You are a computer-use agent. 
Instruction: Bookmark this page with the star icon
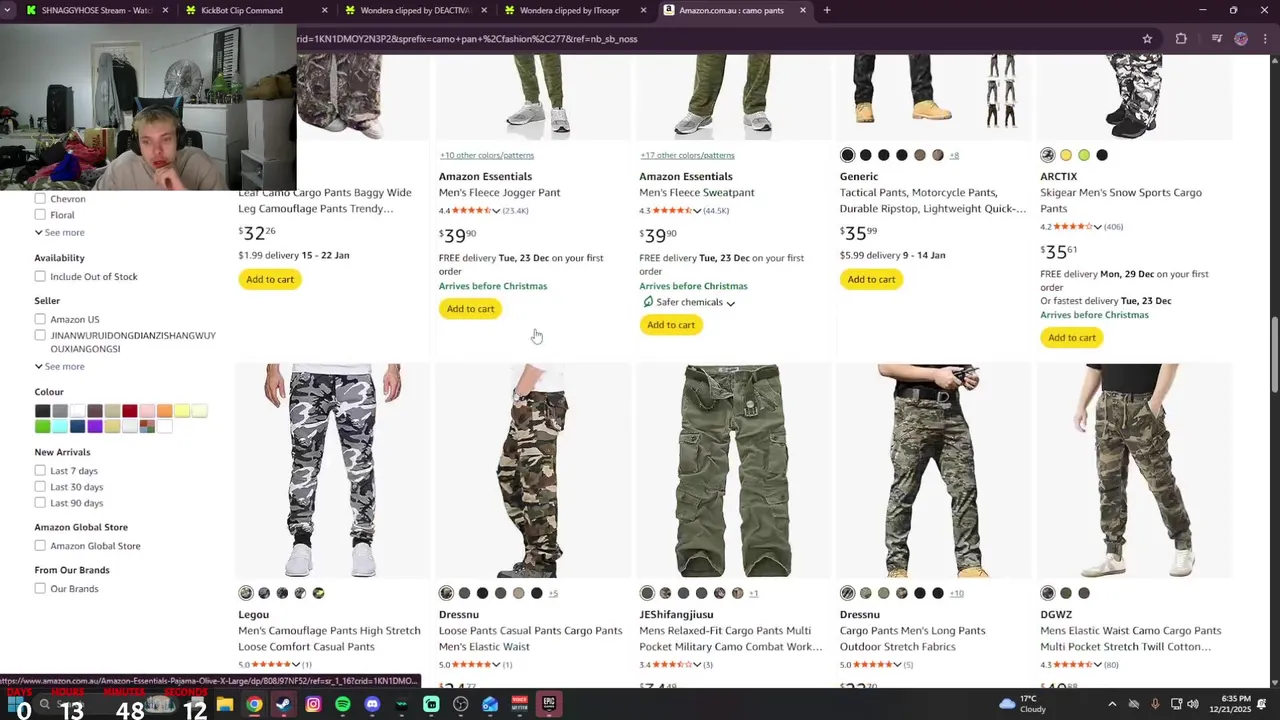coord(1147,39)
